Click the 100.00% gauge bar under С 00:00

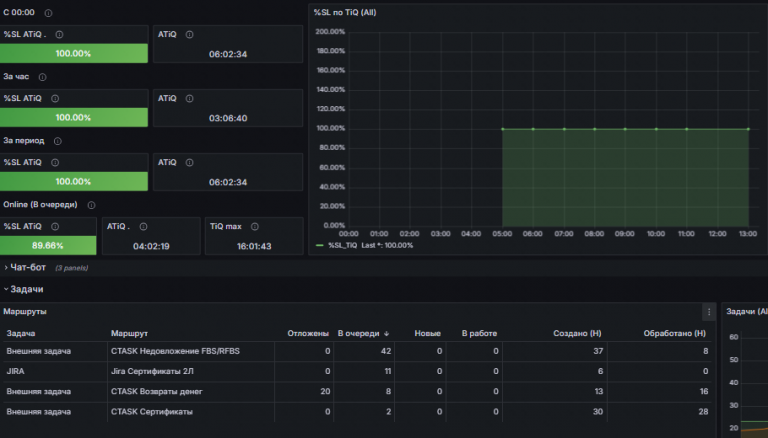click(x=74, y=53)
